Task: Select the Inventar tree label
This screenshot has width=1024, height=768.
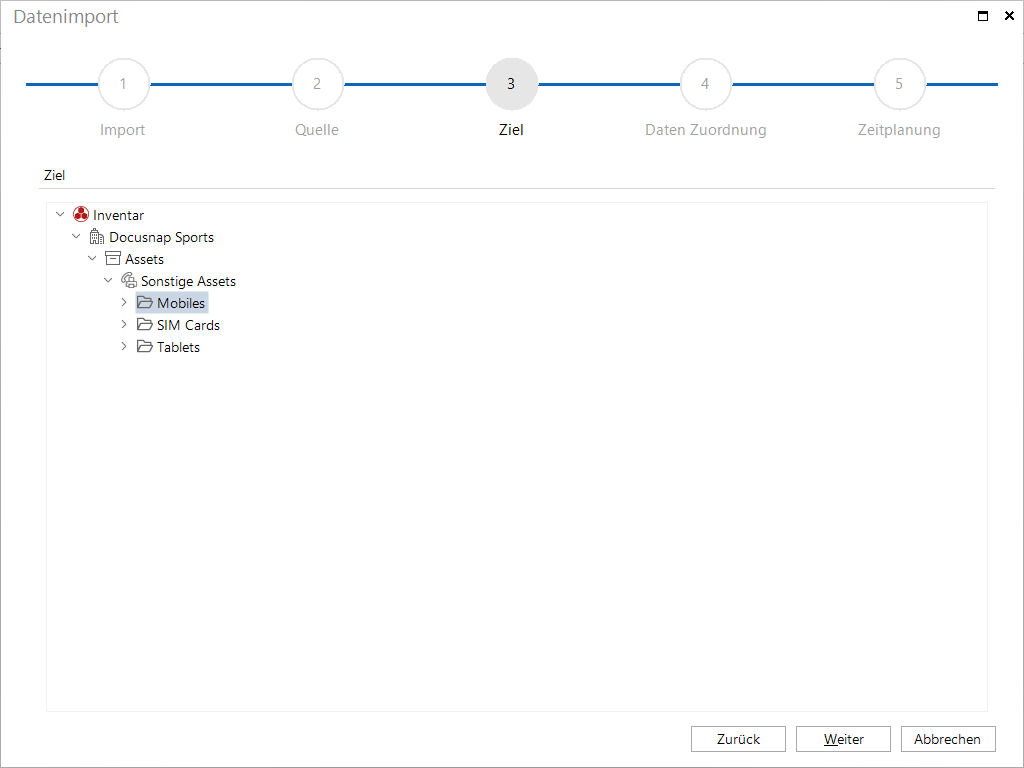Action: (x=118, y=215)
